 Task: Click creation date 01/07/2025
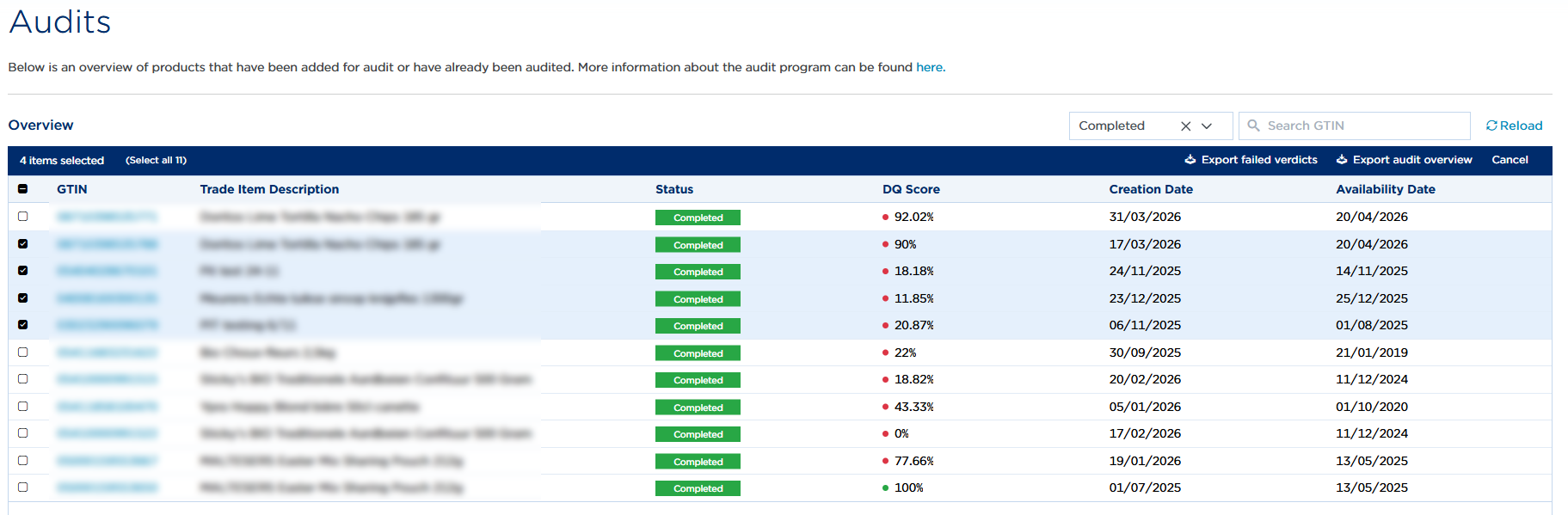pos(1145,487)
